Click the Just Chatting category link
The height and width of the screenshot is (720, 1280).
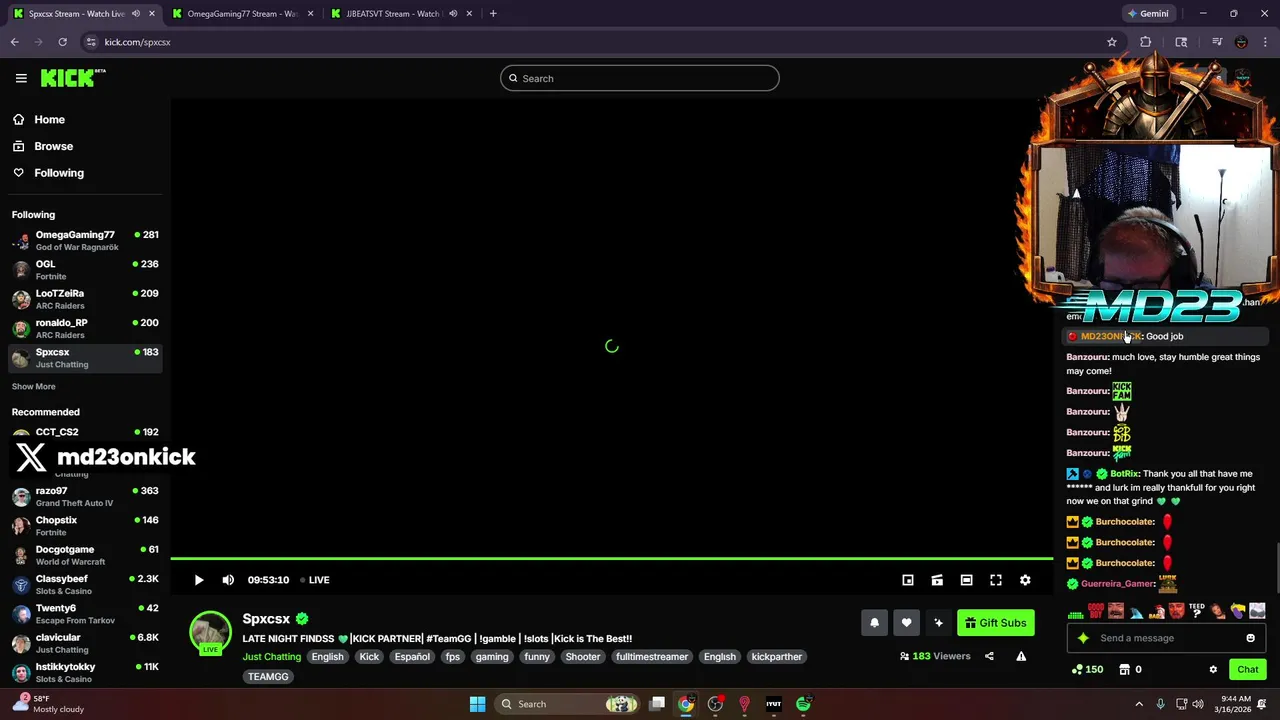point(271,657)
